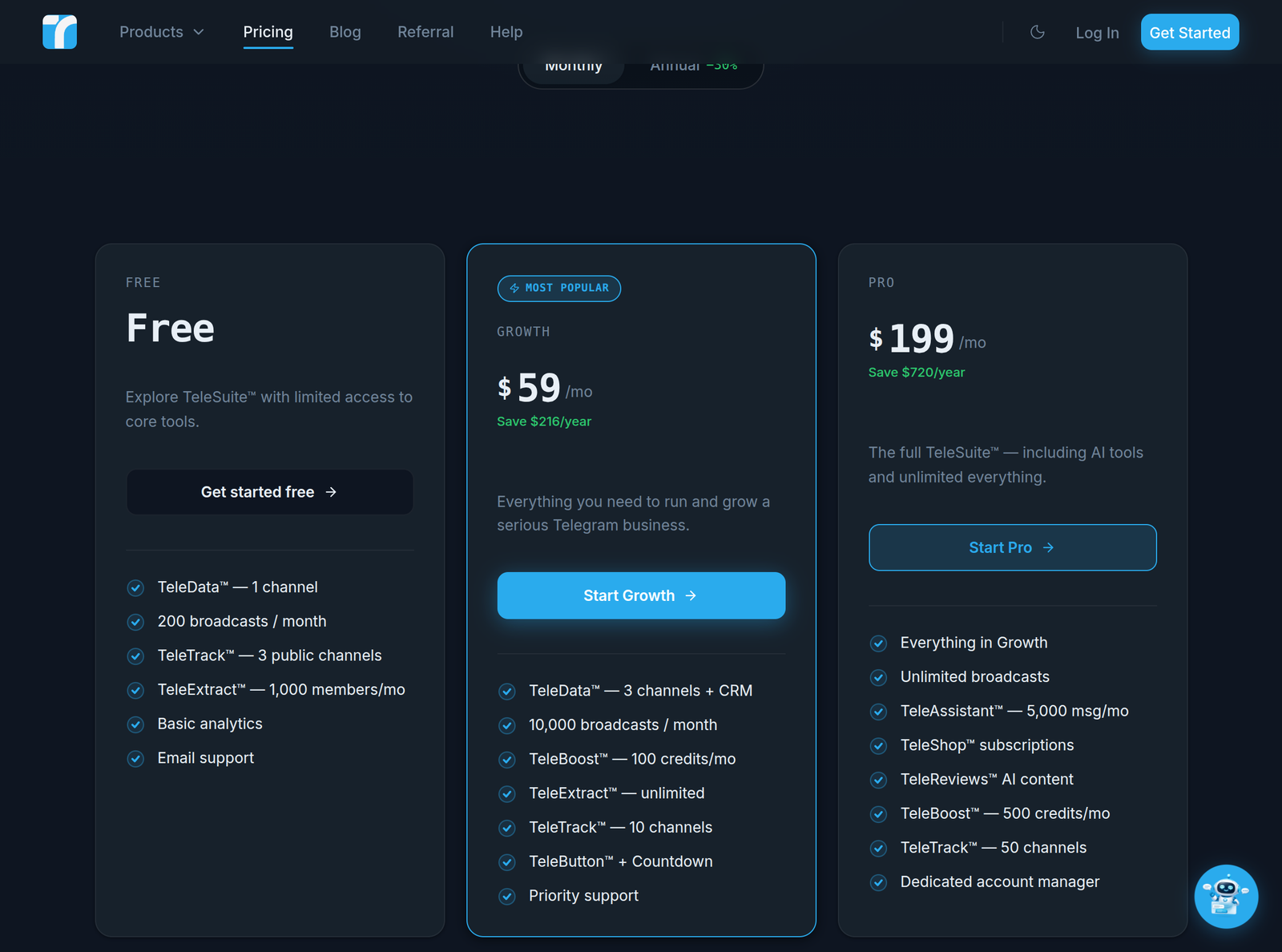This screenshot has width=1282, height=952.
Task: Click checkmark beside 10,000 broadcasts / month
Action: pos(507,725)
